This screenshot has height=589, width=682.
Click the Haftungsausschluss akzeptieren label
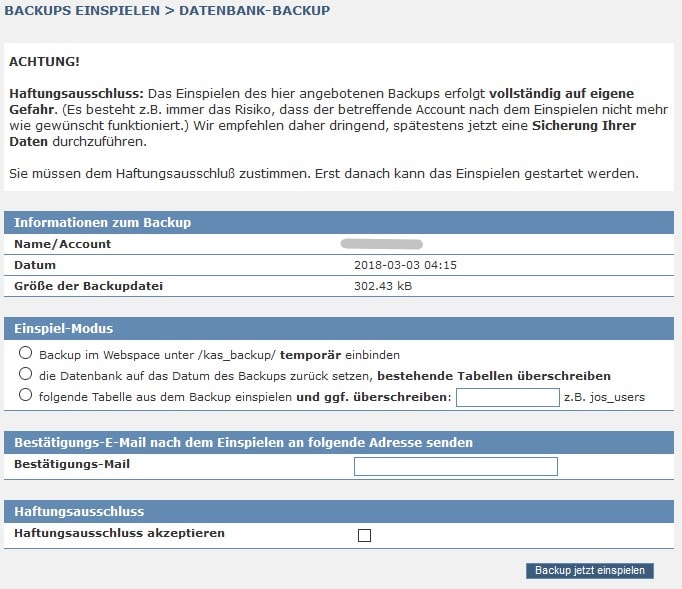click(119, 533)
